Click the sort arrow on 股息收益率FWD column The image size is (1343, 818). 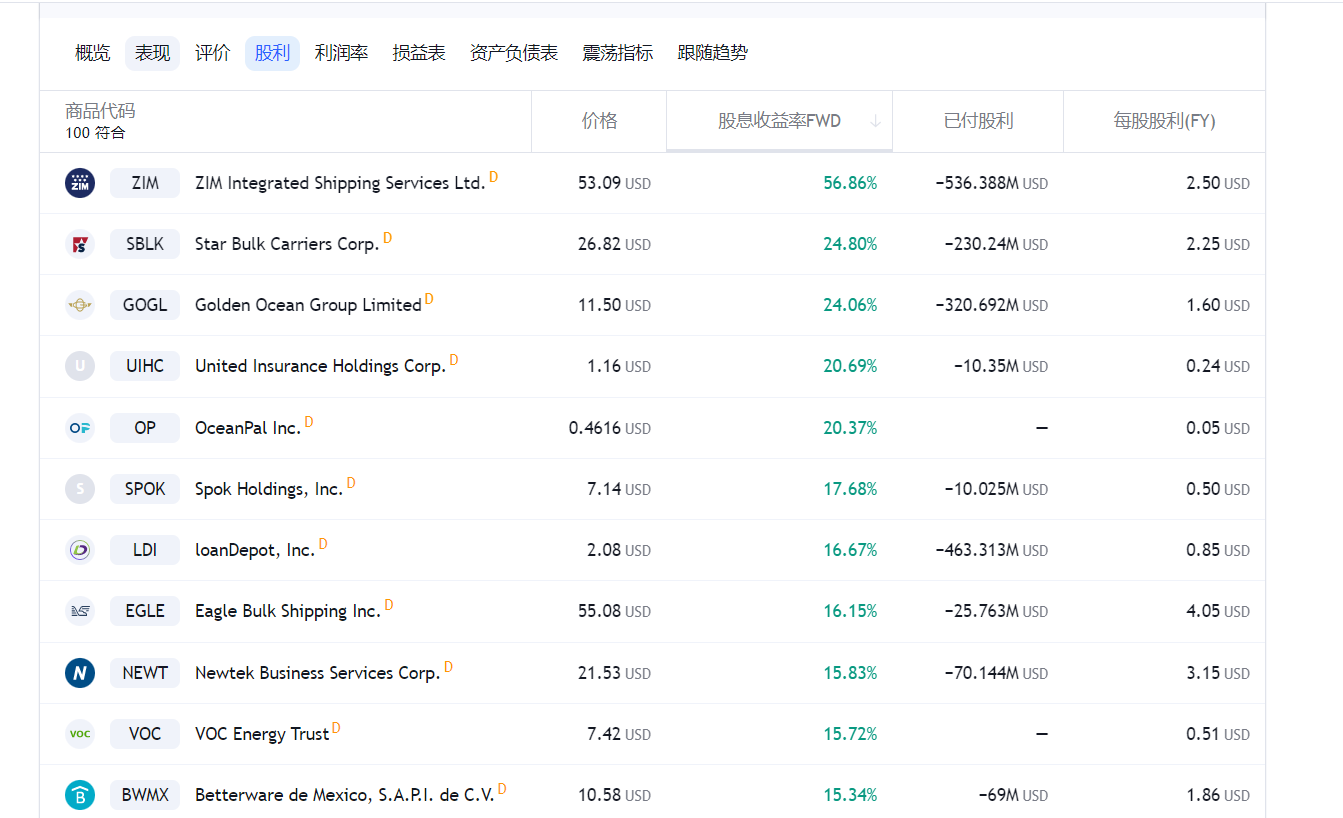[875, 120]
